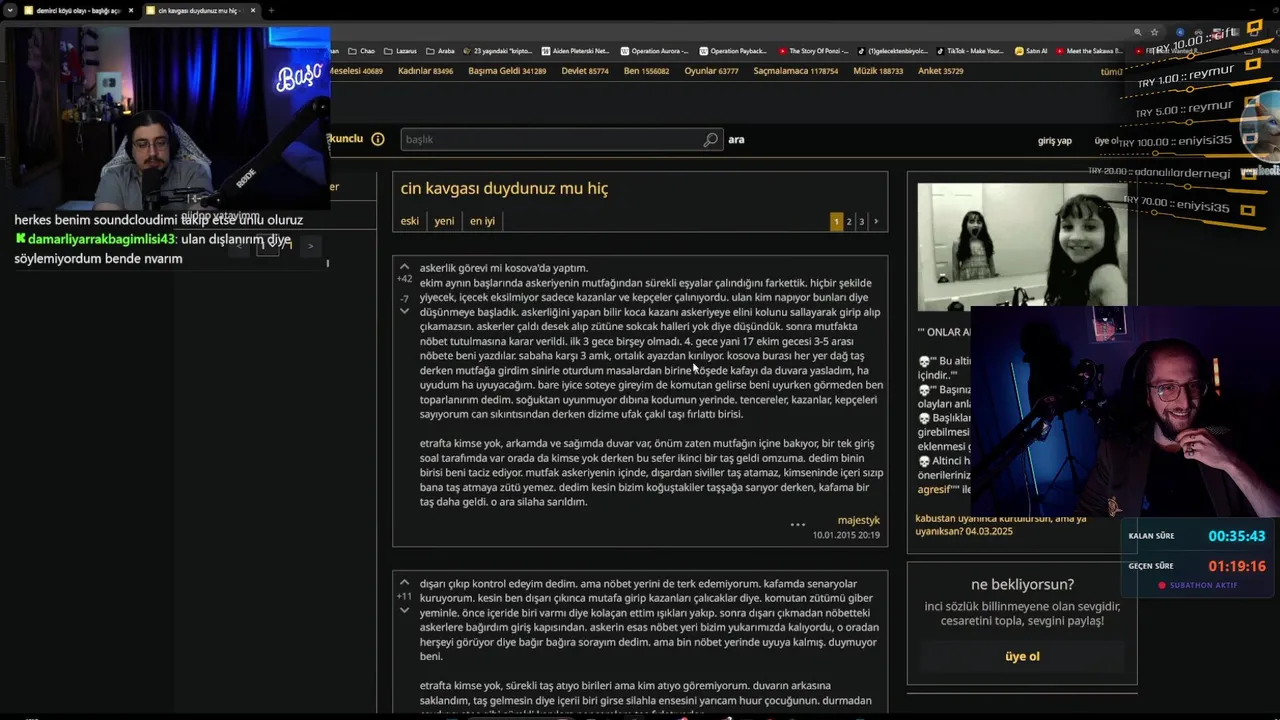Downvote the second entry with the down arrow
Screen dimensions: 1280x720
404,610
